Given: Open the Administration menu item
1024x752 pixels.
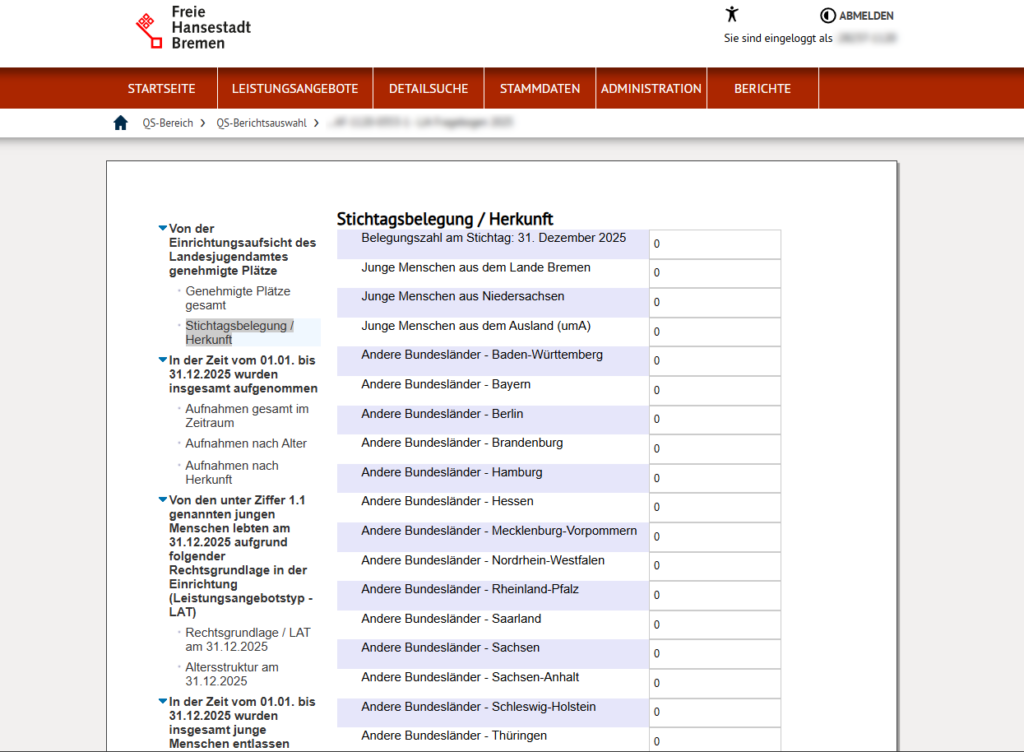Looking at the screenshot, I should point(651,89).
